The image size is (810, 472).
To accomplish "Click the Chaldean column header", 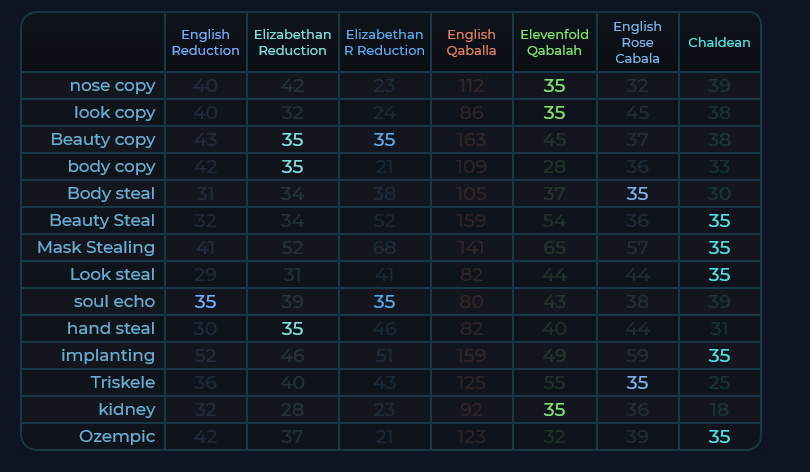I will [719, 43].
